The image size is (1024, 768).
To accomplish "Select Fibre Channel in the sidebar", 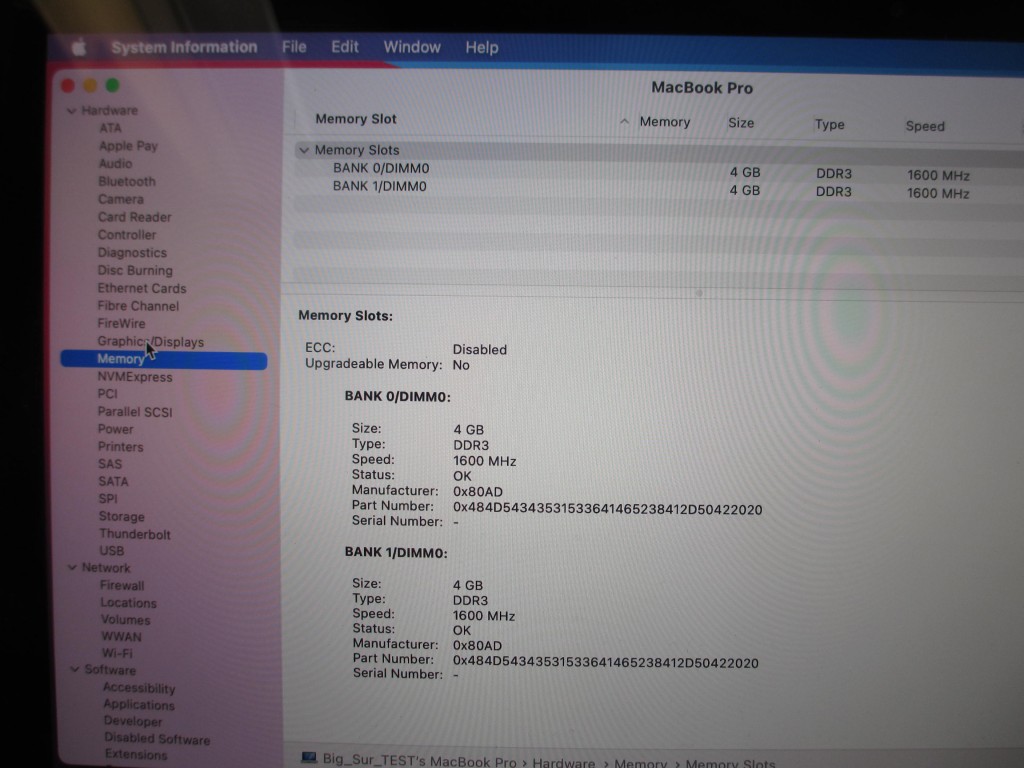I will (138, 306).
